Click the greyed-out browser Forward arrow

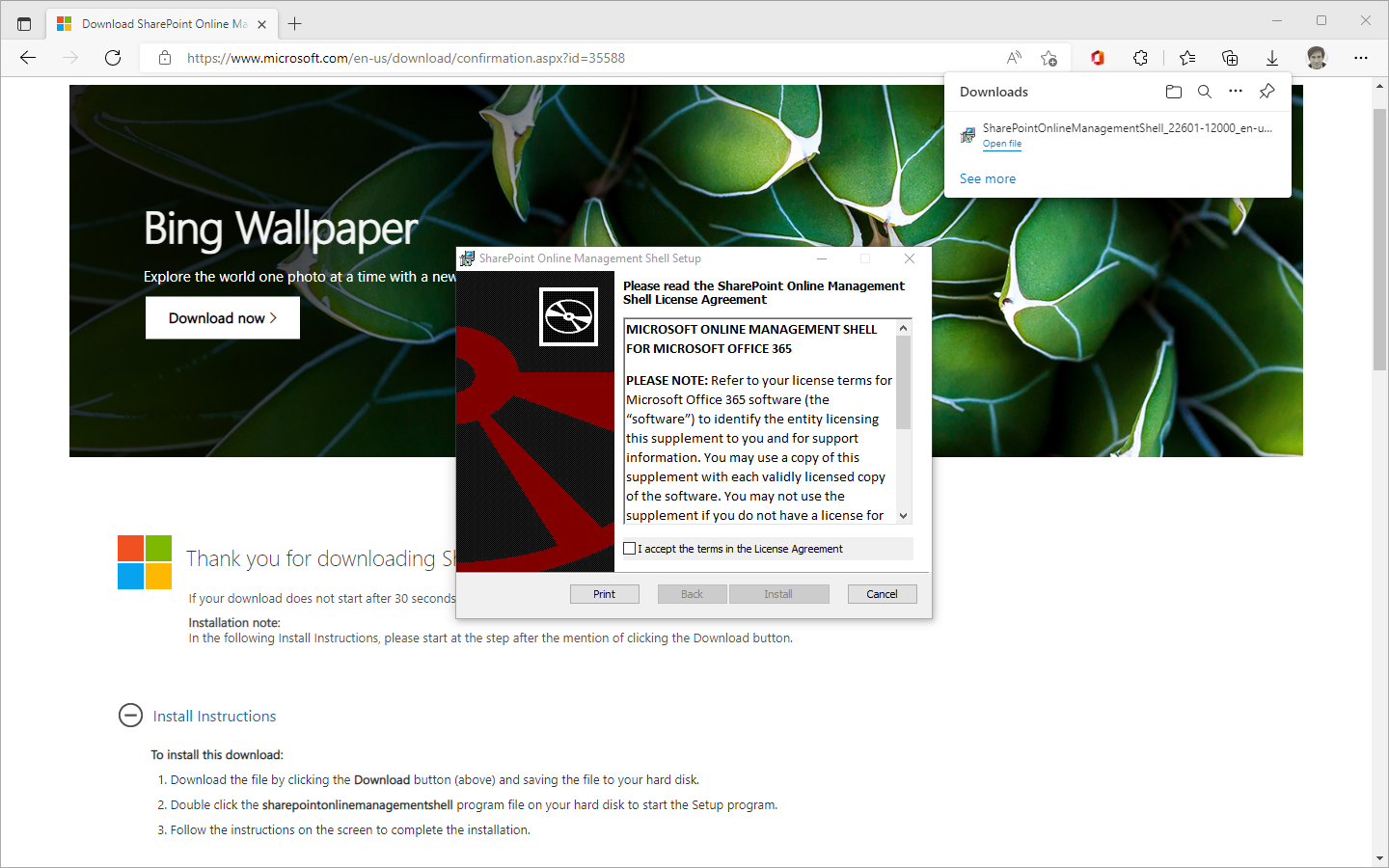(70, 58)
